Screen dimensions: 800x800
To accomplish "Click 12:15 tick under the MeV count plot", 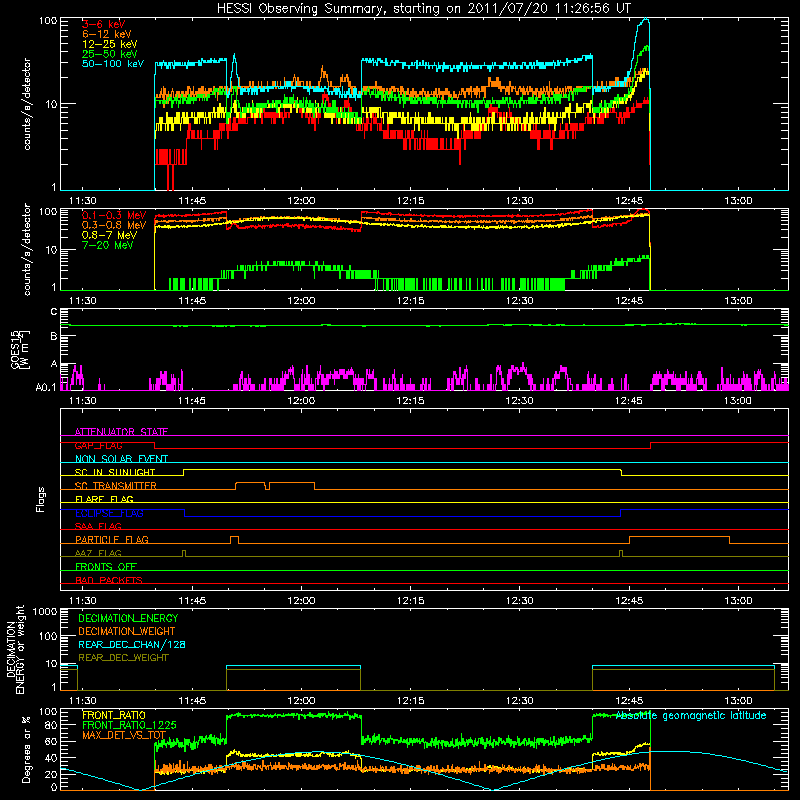I will pos(410,301).
